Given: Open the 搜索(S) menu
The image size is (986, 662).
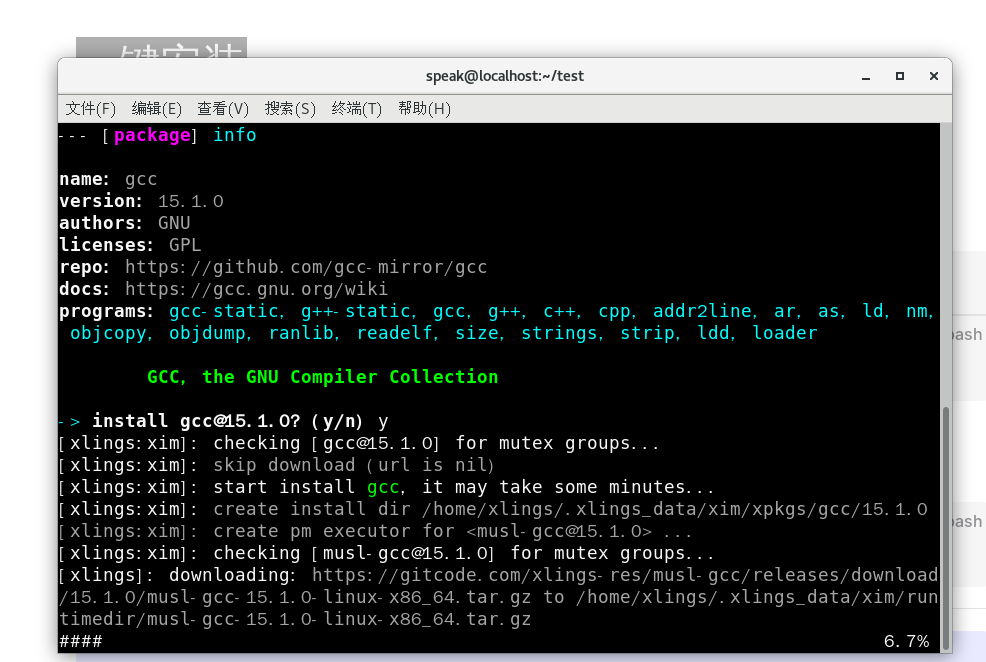Looking at the screenshot, I should (290, 109).
